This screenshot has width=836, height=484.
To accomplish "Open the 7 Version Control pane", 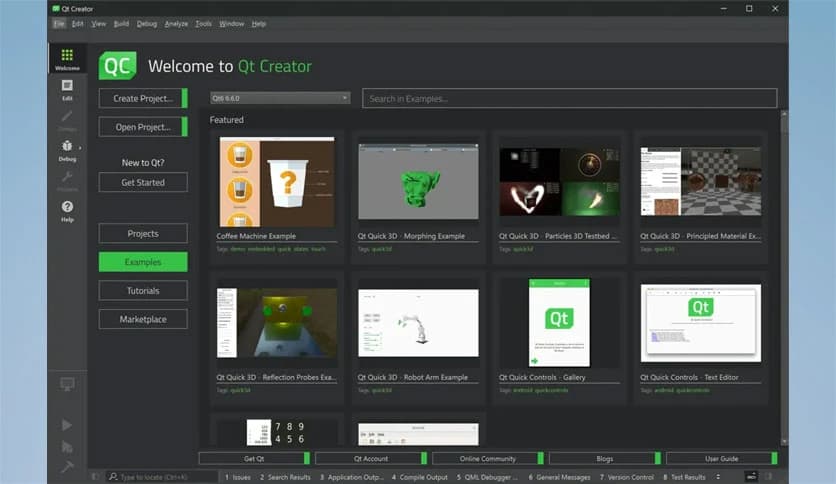I will 626,477.
